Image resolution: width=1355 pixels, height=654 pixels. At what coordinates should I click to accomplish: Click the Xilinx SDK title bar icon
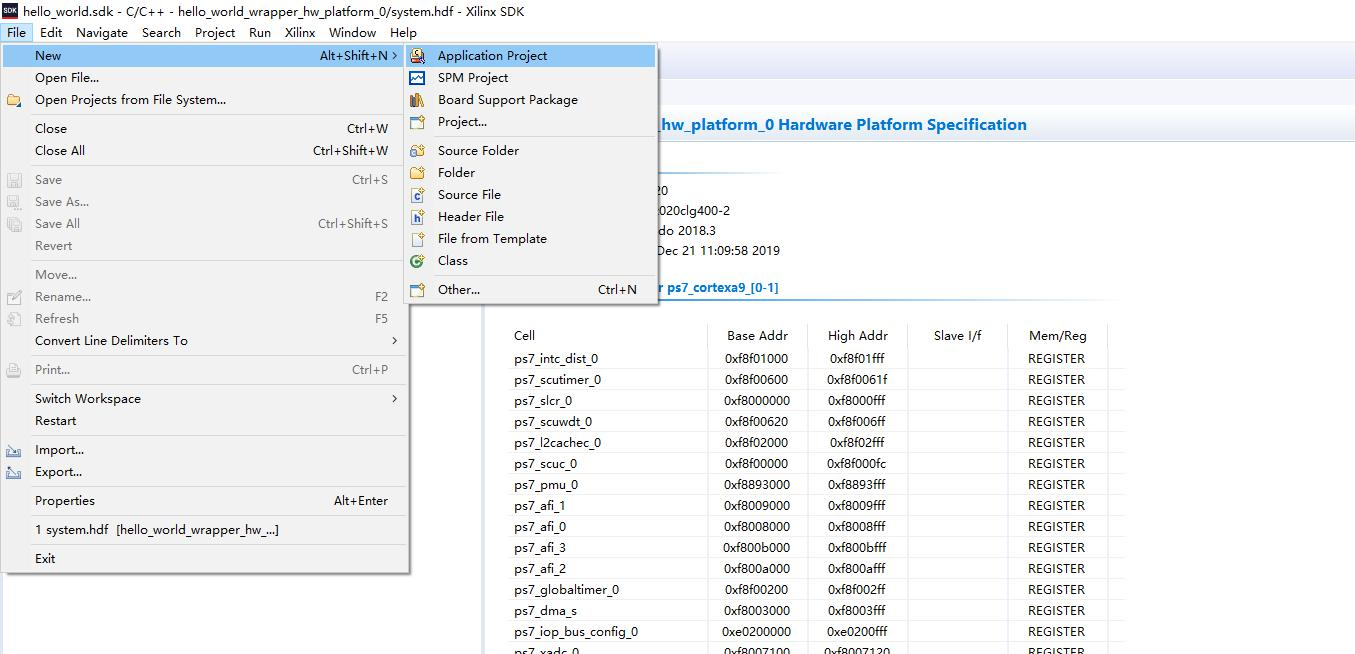[9, 11]
